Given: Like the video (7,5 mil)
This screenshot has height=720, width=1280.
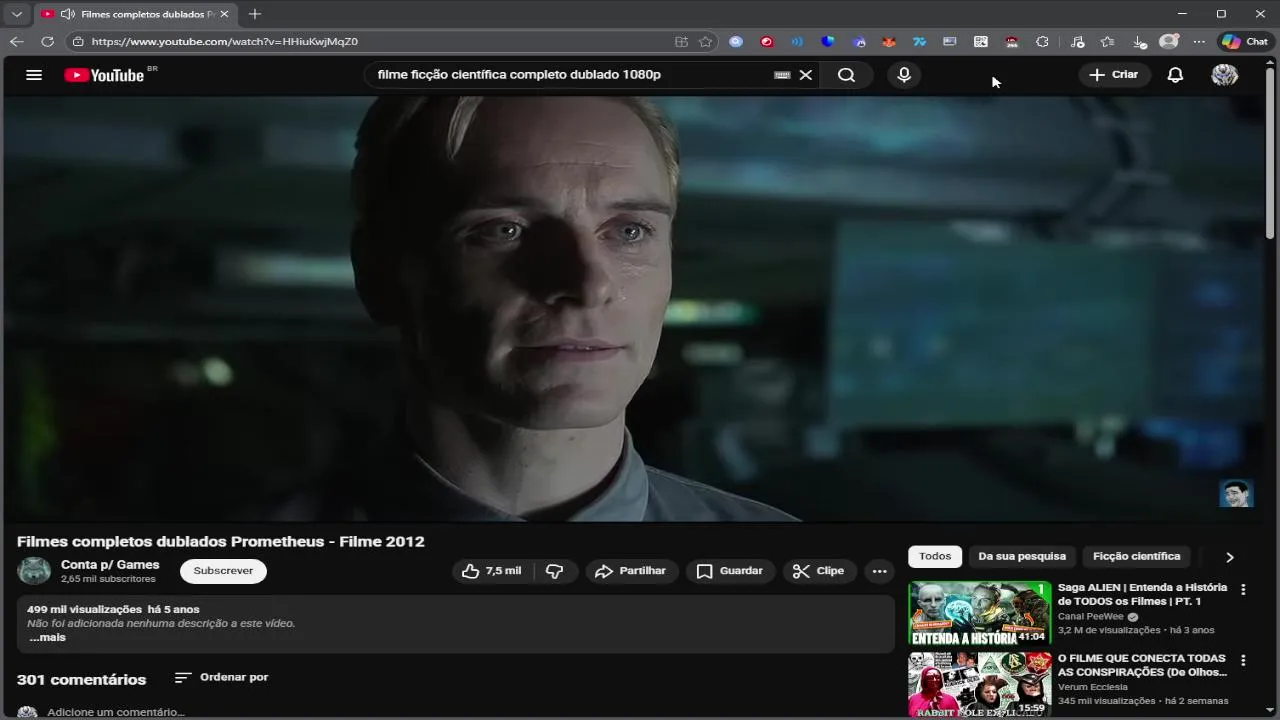Looking at the screenshot, I should [x=493, y=571].
